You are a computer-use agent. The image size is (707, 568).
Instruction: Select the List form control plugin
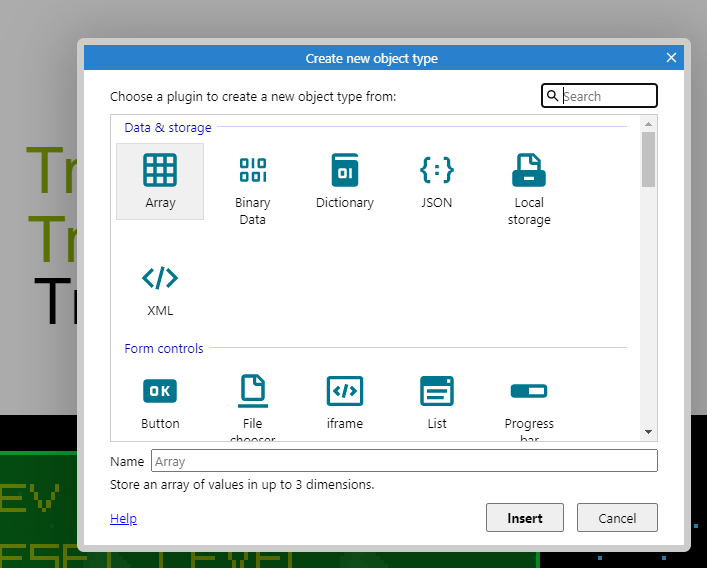point(437,391)
